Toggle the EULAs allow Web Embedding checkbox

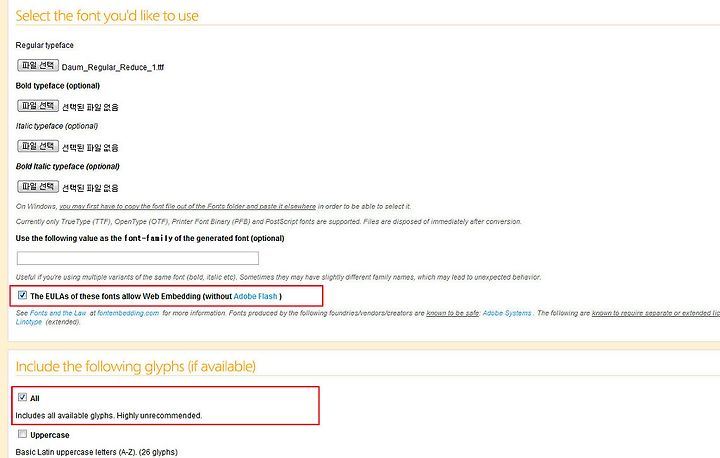point(22,295)
